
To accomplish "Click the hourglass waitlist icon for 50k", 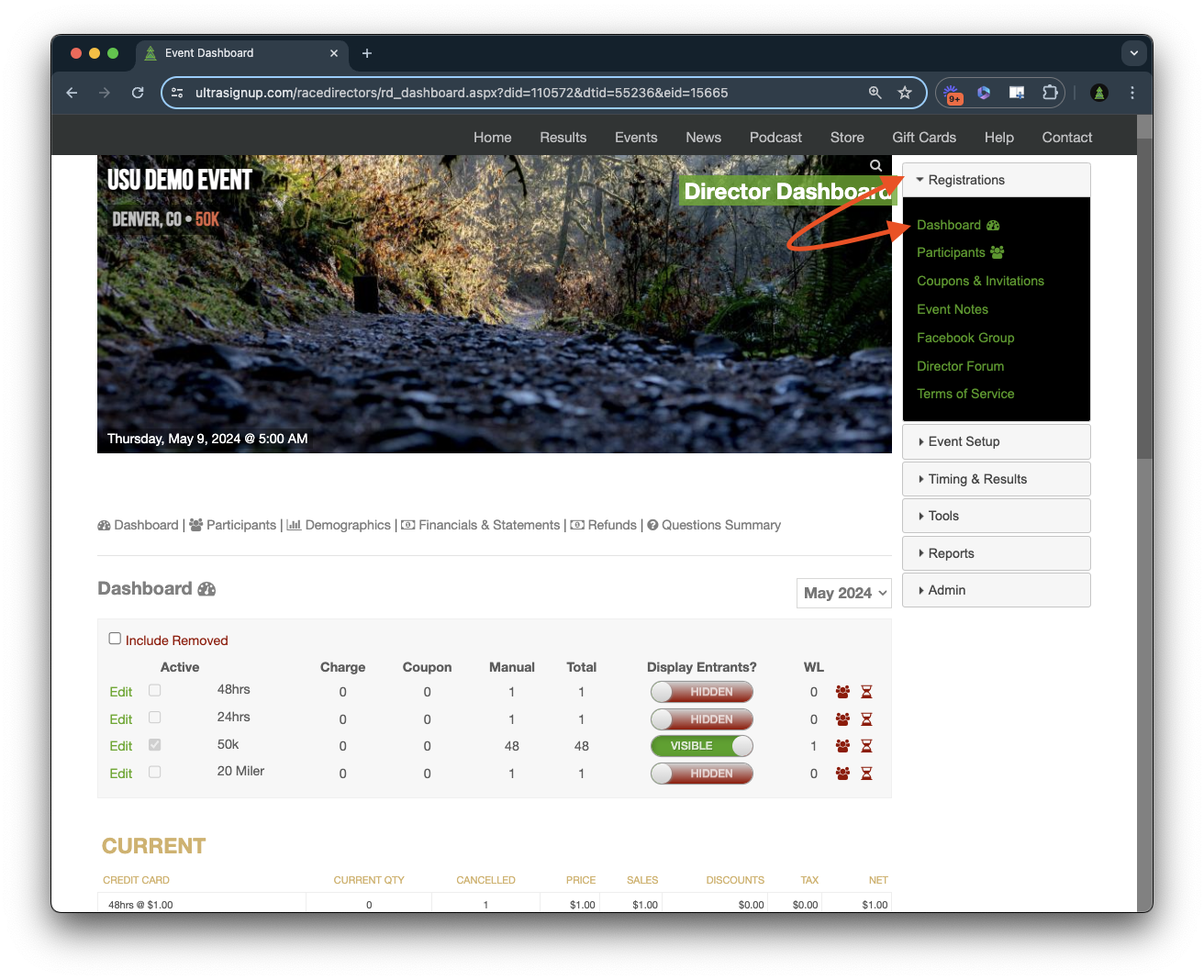I will point(866,746).
